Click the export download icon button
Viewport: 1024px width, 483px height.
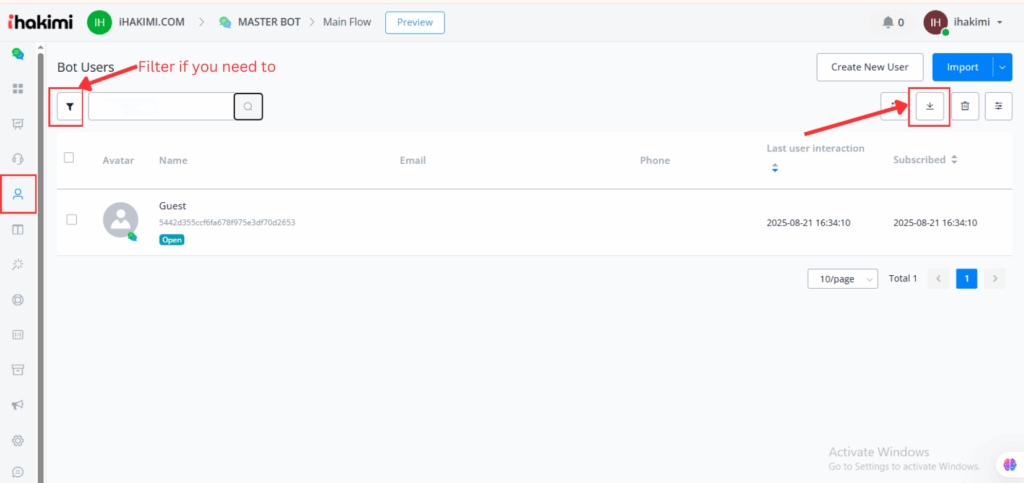click(x=929, y=106)
